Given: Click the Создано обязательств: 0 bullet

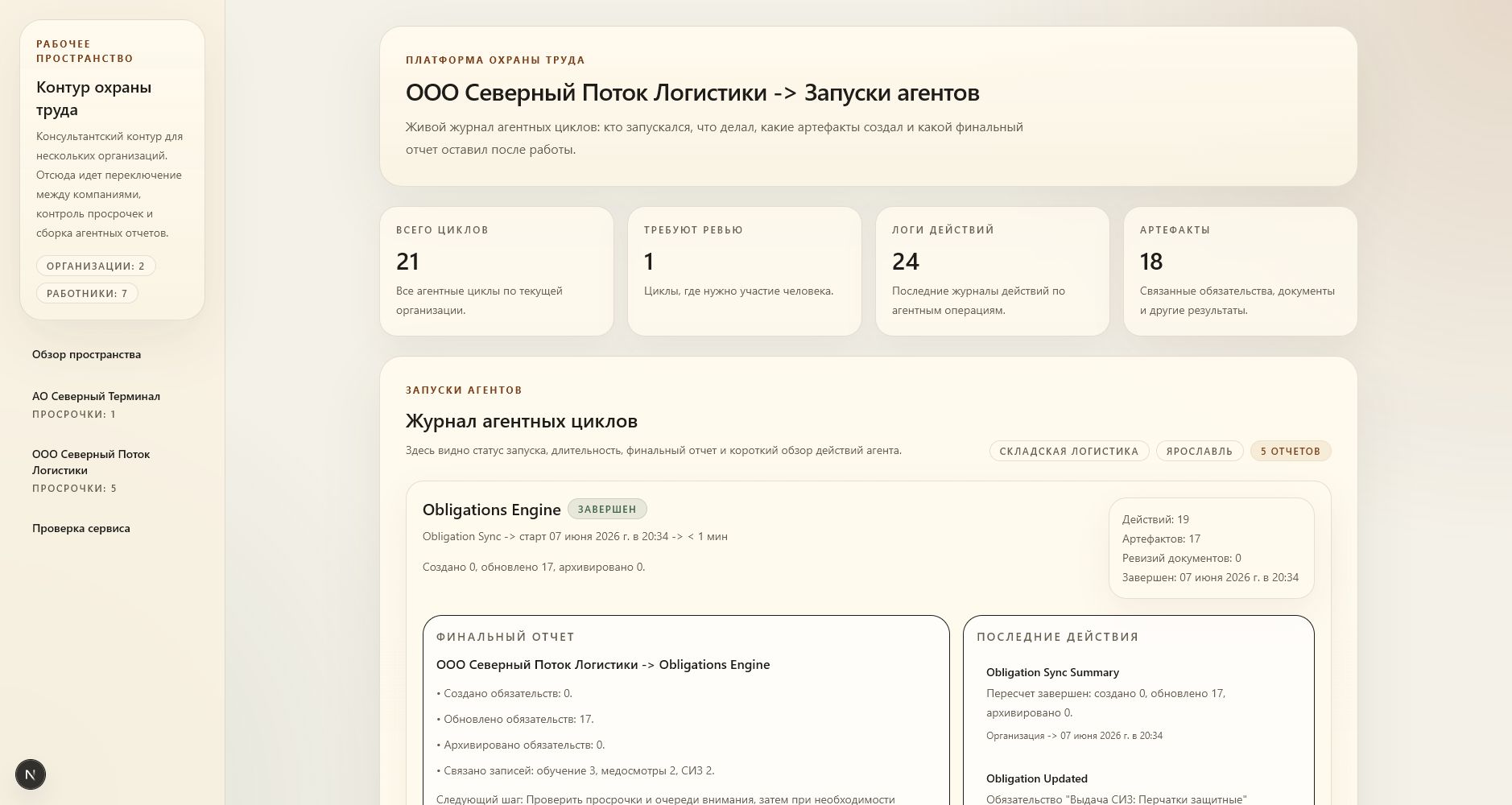Looking at the screenshot, I should [504, 693].
